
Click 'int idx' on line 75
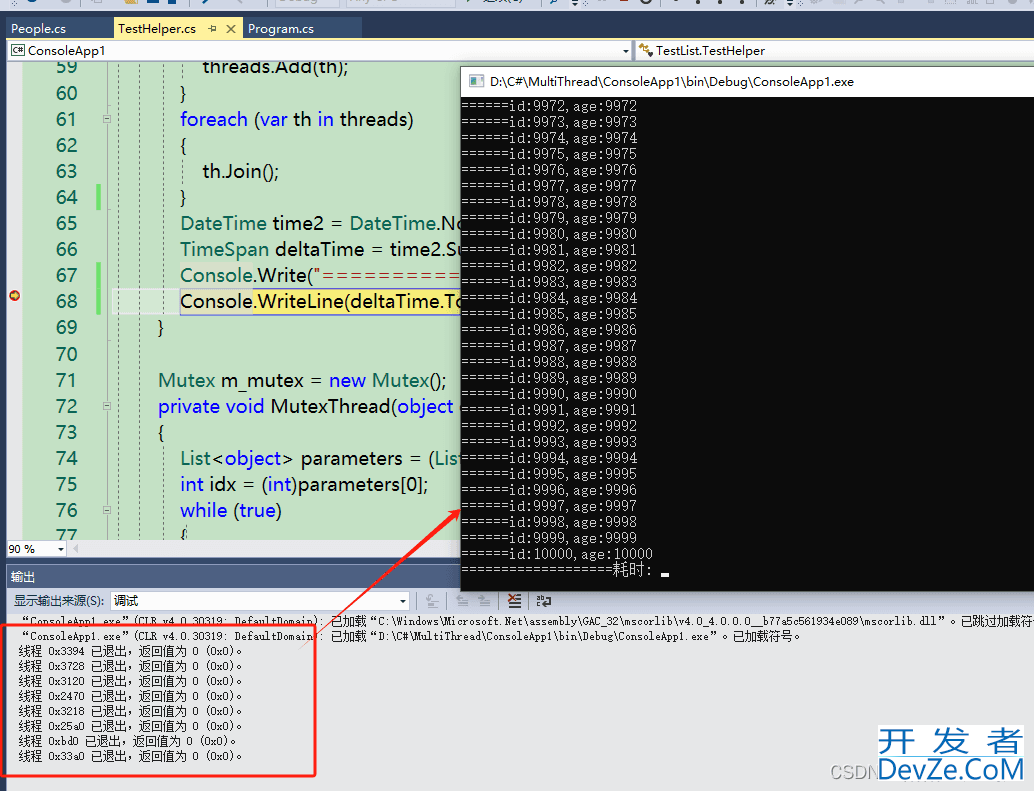(208, 484)
